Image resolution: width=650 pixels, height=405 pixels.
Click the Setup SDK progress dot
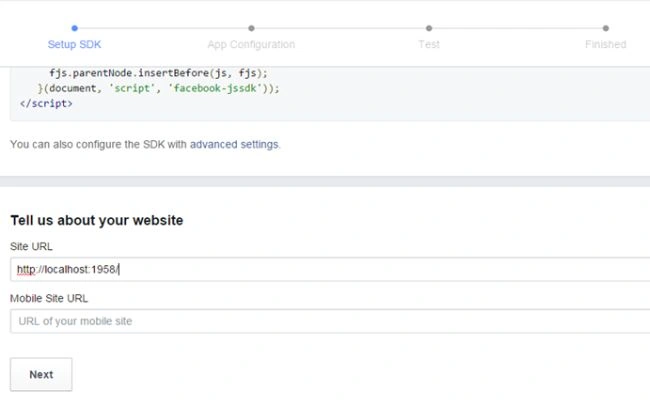pos(74,28)
